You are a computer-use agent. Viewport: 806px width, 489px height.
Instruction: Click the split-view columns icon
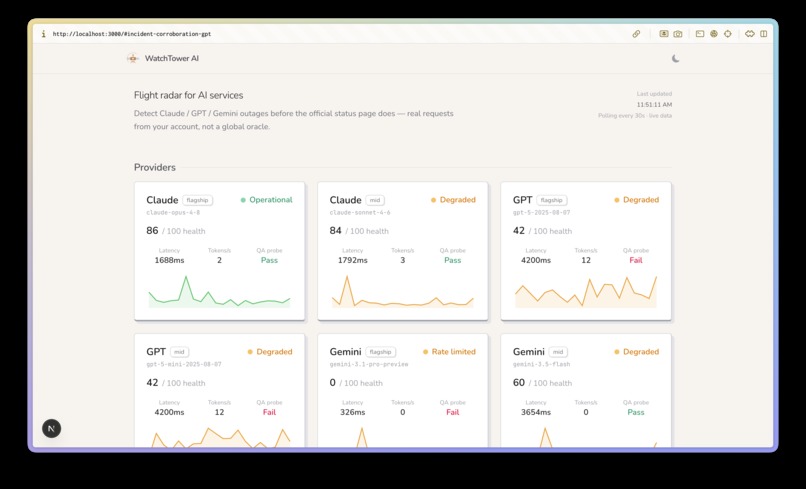[764, 34]
